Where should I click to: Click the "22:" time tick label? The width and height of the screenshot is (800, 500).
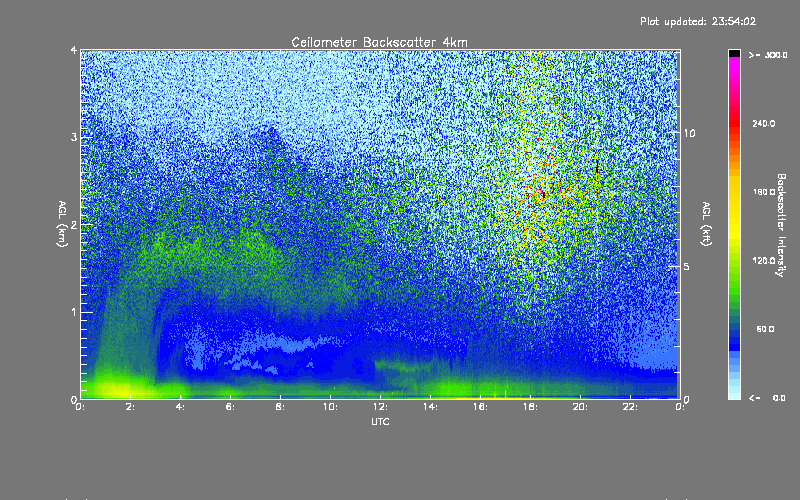(630, 407)
